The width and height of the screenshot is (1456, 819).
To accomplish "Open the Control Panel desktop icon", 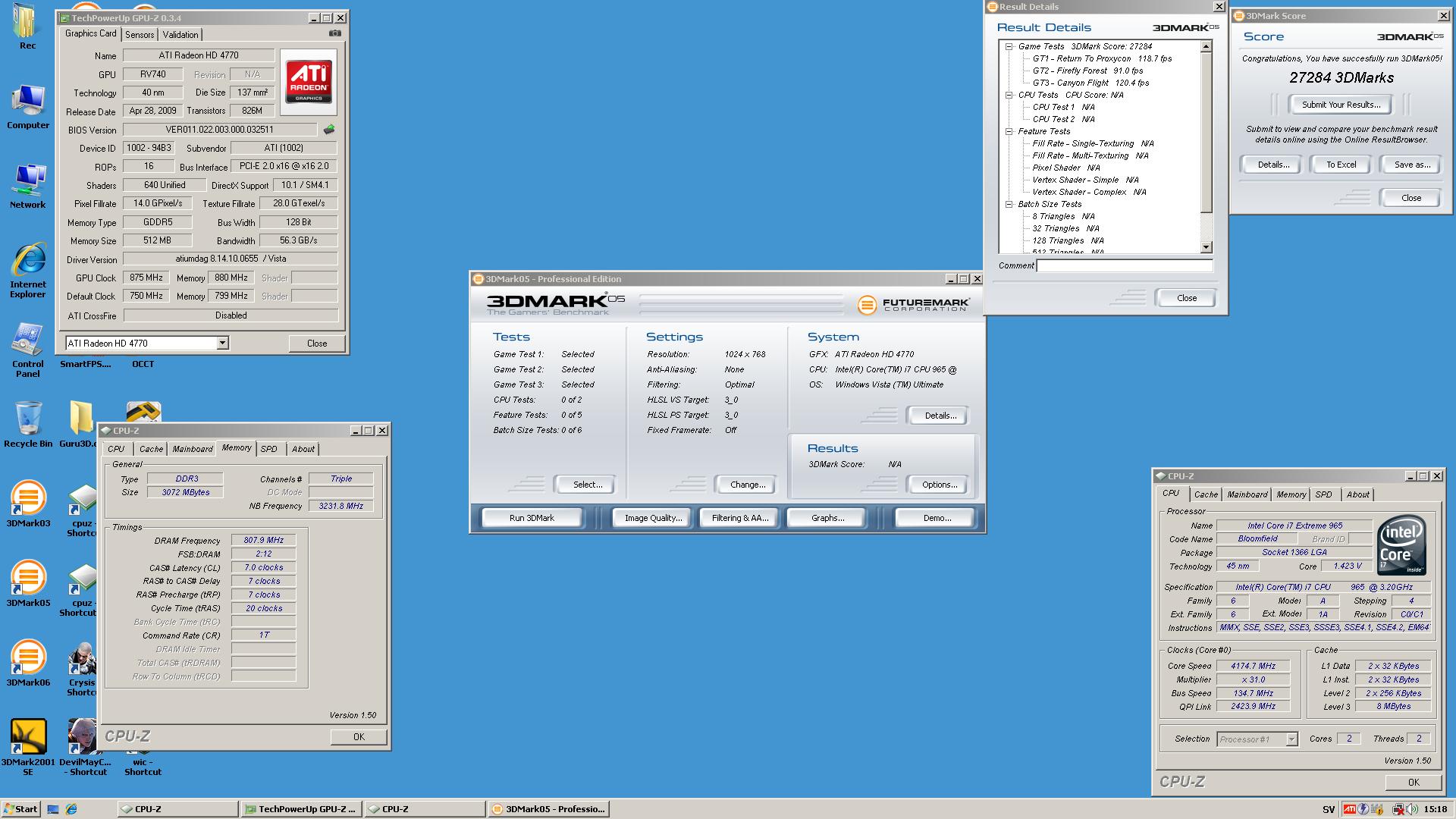I will 28,350.
